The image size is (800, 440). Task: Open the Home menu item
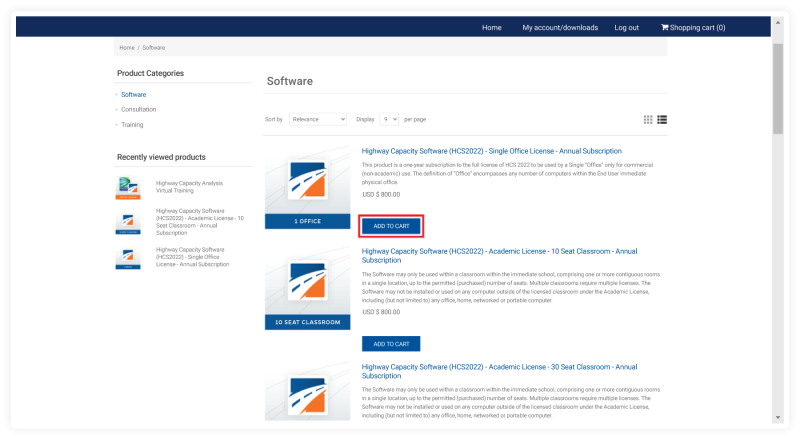(491, 27)
